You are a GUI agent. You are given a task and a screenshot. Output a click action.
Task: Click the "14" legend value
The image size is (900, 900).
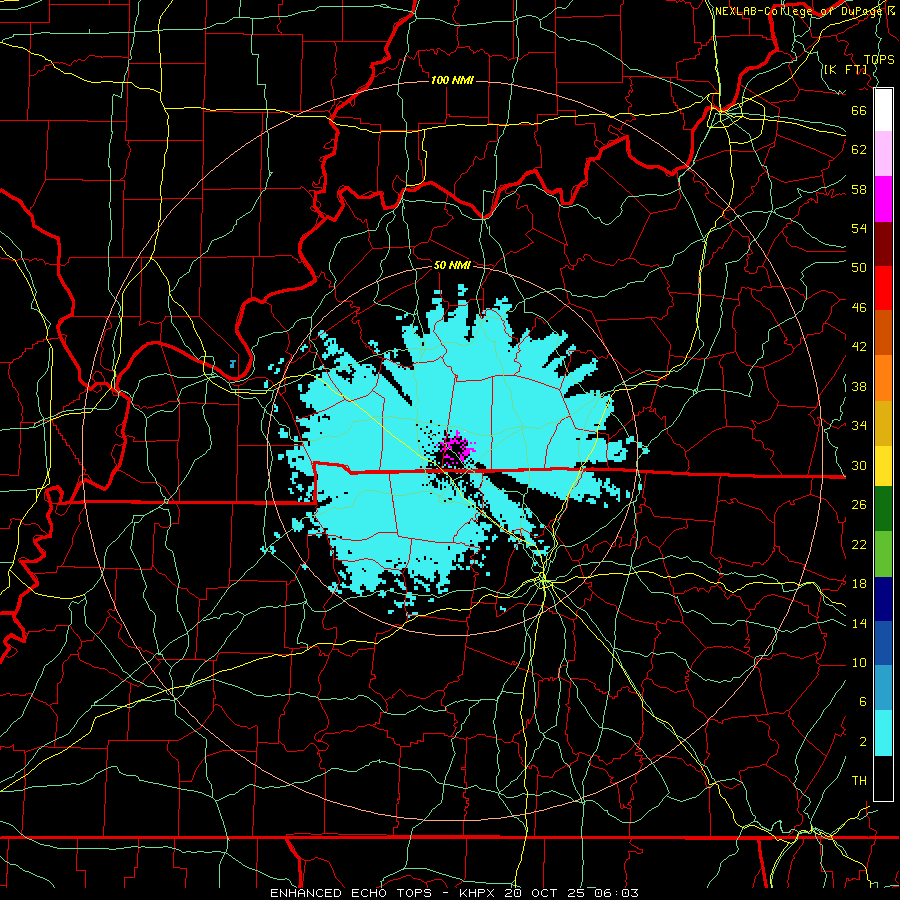click(x=859, y=623)
